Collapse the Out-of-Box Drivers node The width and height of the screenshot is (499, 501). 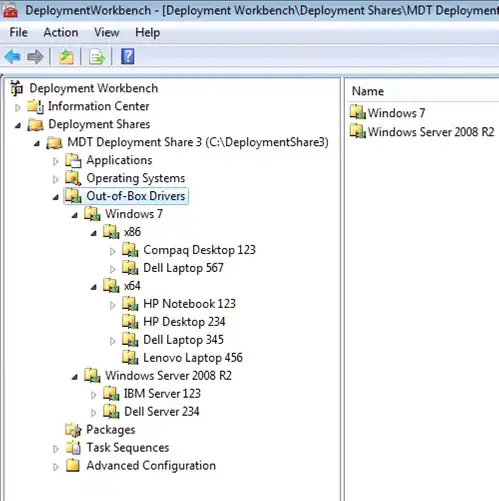pos(56,197)
